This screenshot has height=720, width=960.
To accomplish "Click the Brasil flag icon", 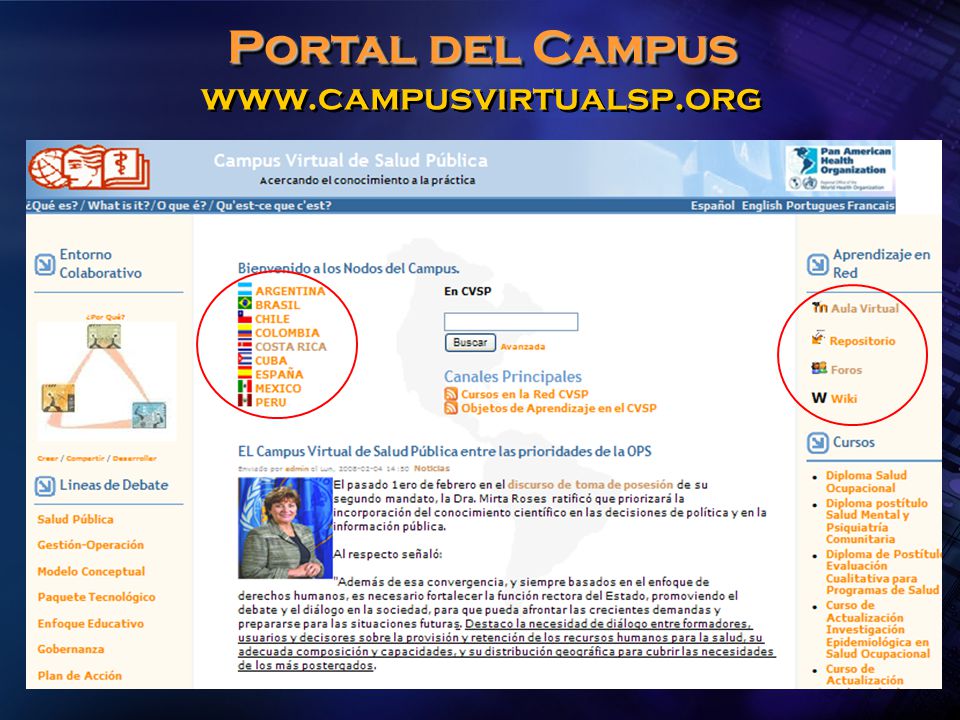I will (245, 304).
